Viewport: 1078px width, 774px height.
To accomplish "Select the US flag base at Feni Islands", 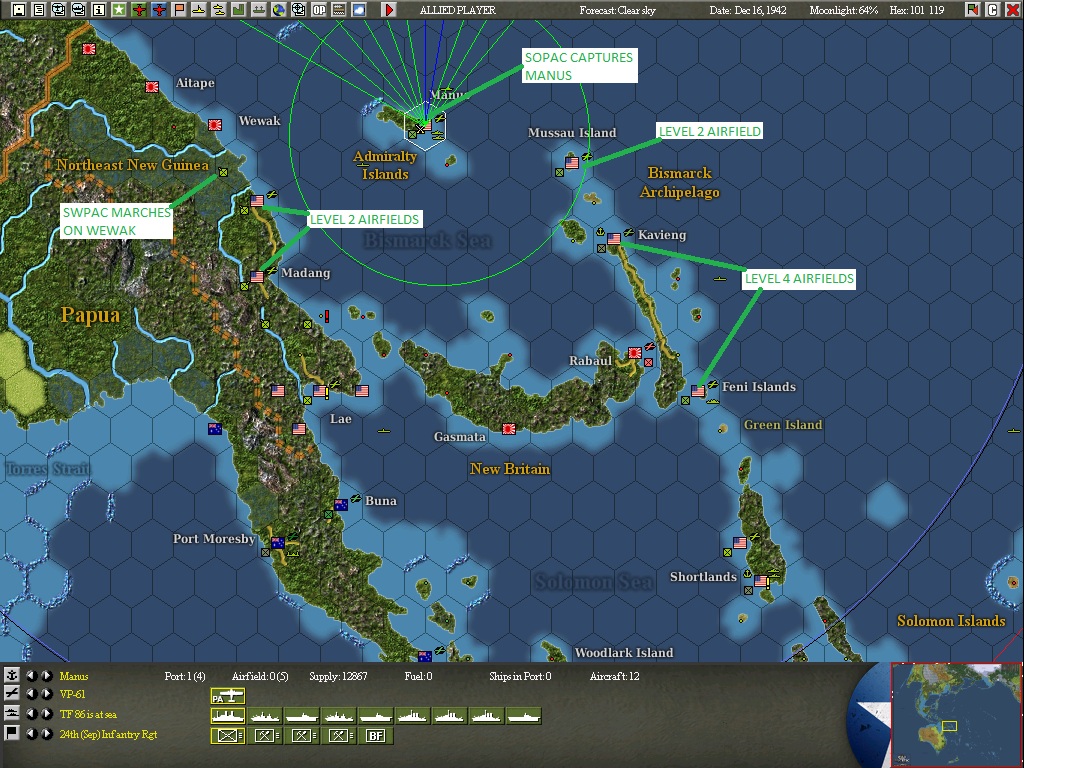I will coord(698,391).
